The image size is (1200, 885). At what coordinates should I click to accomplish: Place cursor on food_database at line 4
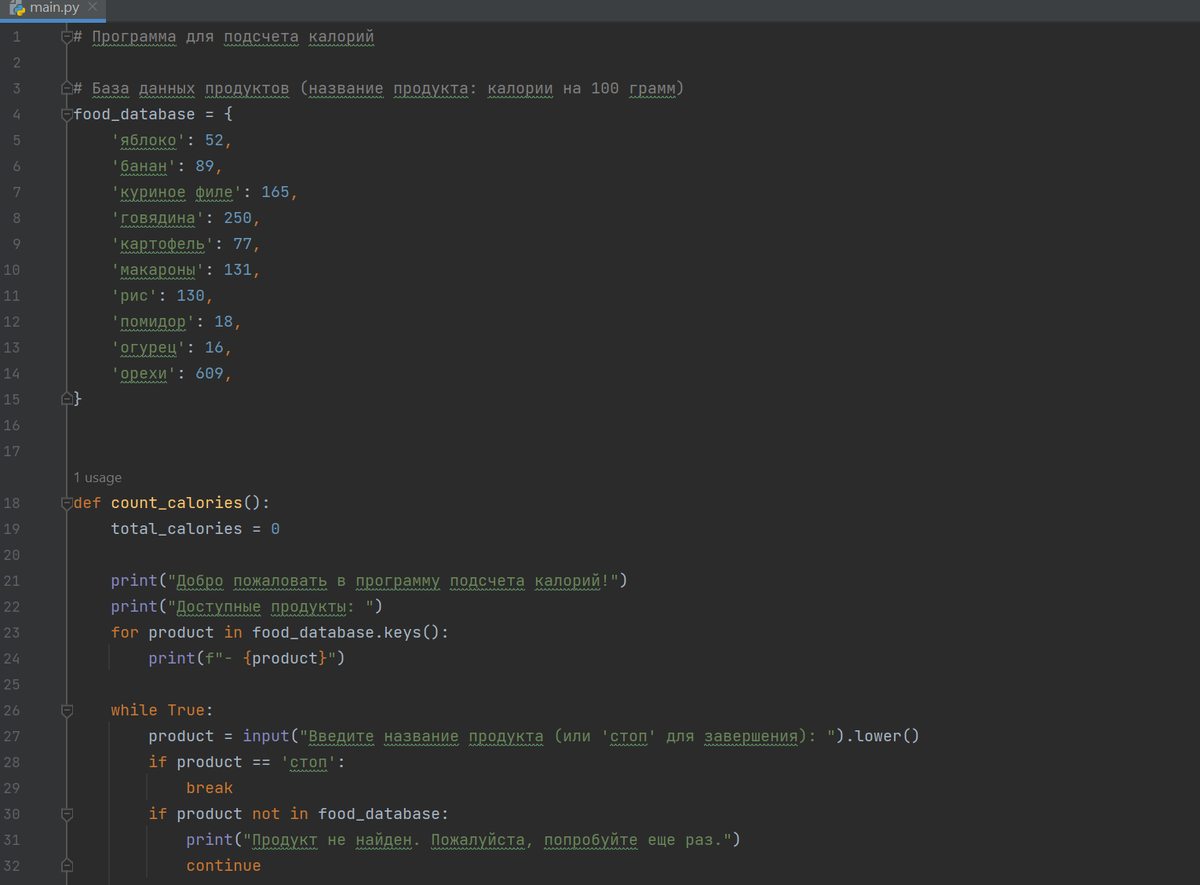click(134, 114)
